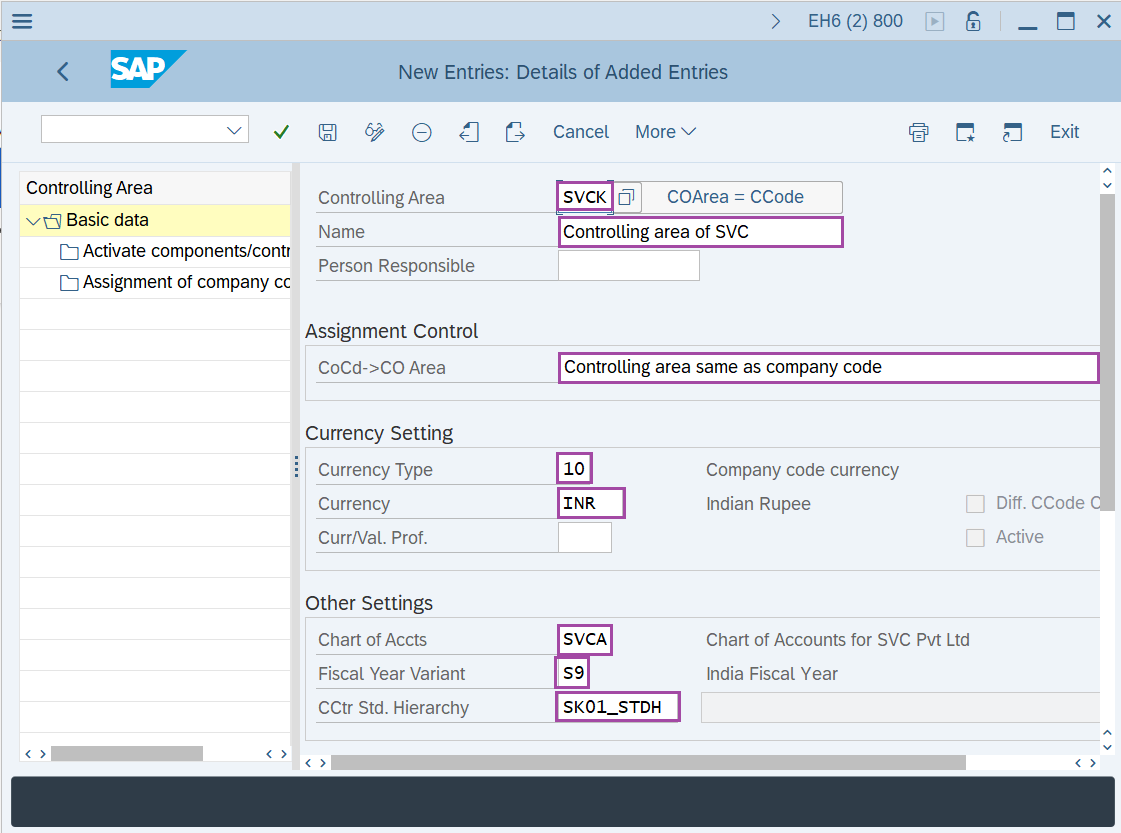The image size is (1121, 833).
Task: Open the hamburger menu at top left
Action: click(x=21, y=21)
